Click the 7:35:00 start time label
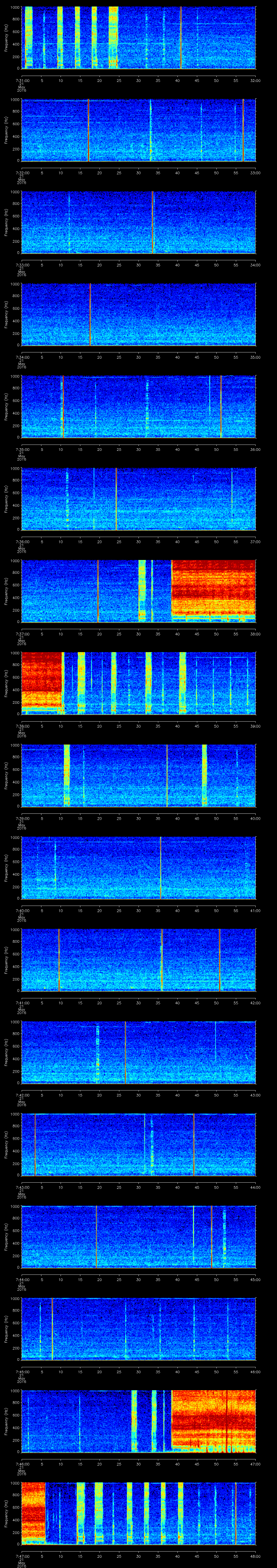277x1568 pixels. (22, 449)
